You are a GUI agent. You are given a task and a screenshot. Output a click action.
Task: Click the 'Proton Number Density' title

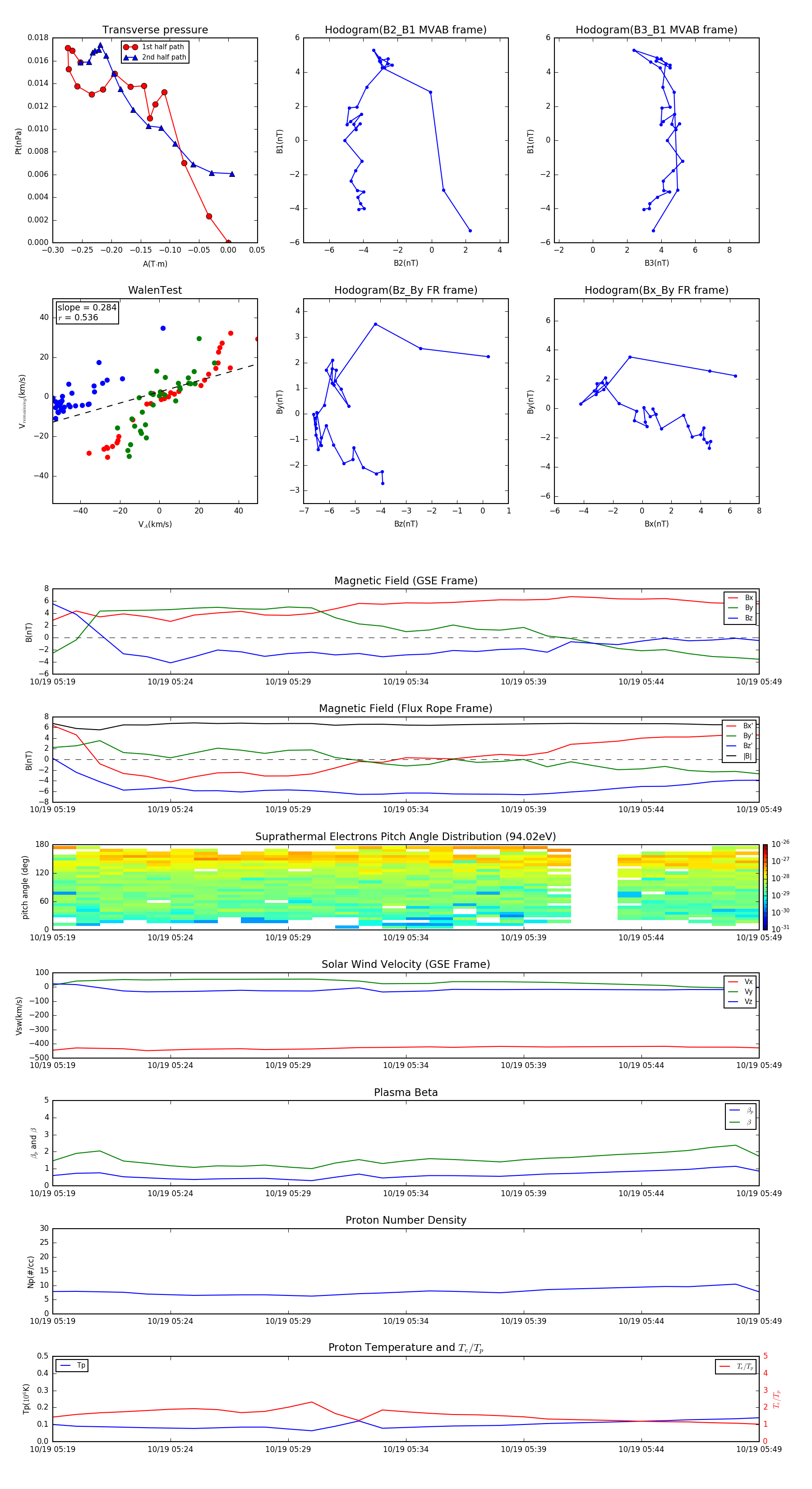point(406,1220)
